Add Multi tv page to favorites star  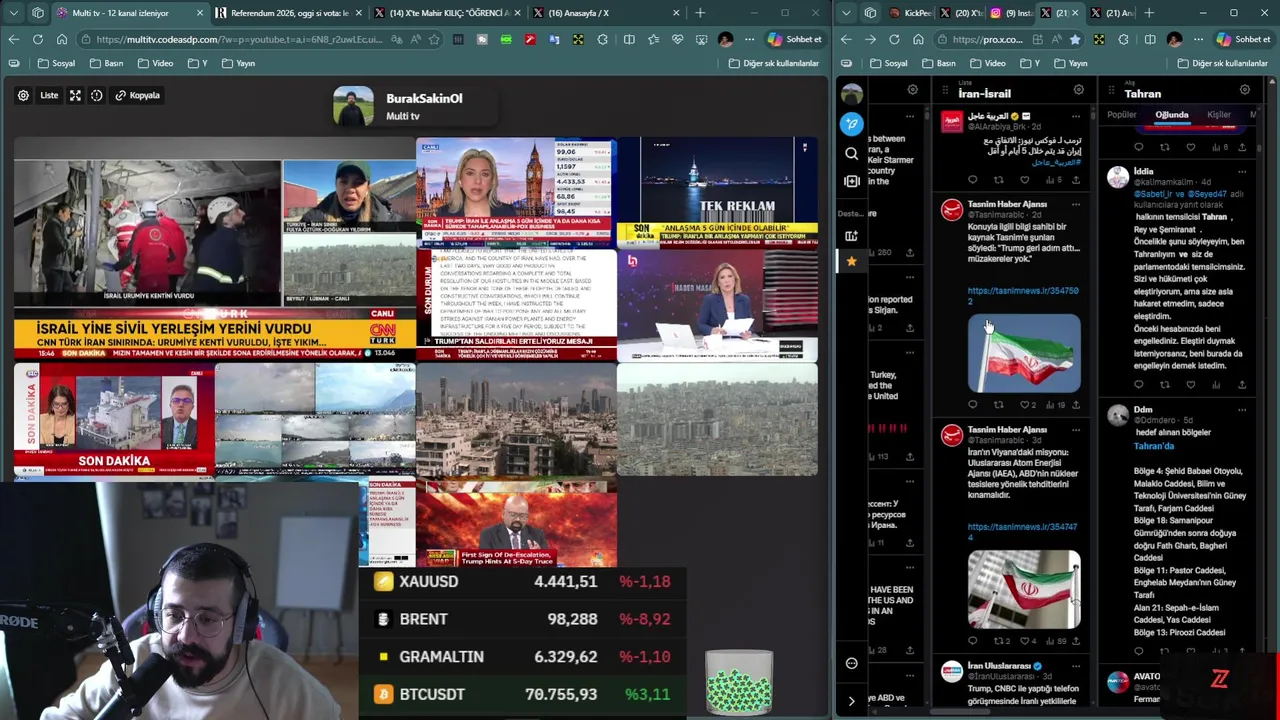(x=434, y=39)
